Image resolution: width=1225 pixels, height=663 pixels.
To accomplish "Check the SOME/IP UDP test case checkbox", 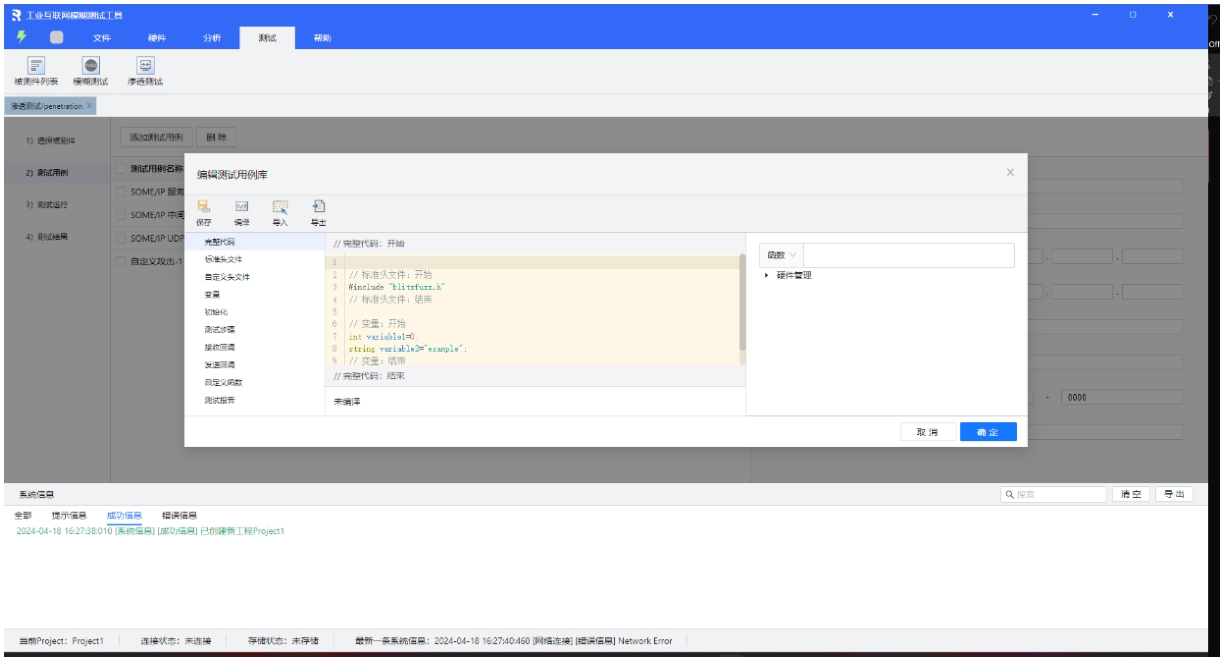I will pos(122,238).
